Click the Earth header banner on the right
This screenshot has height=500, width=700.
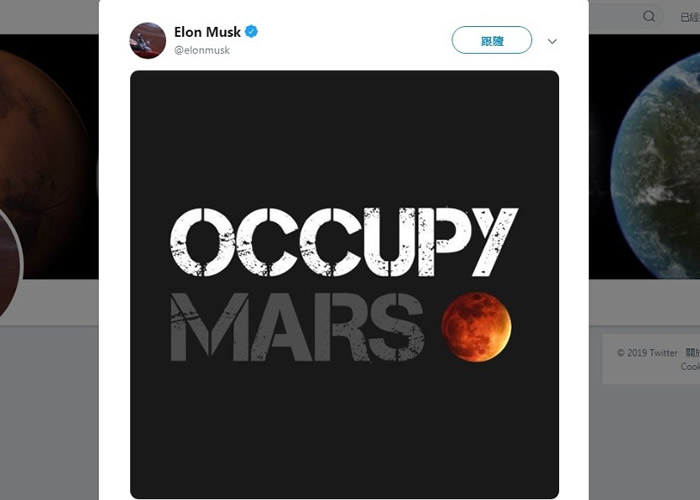pos(644,156)
